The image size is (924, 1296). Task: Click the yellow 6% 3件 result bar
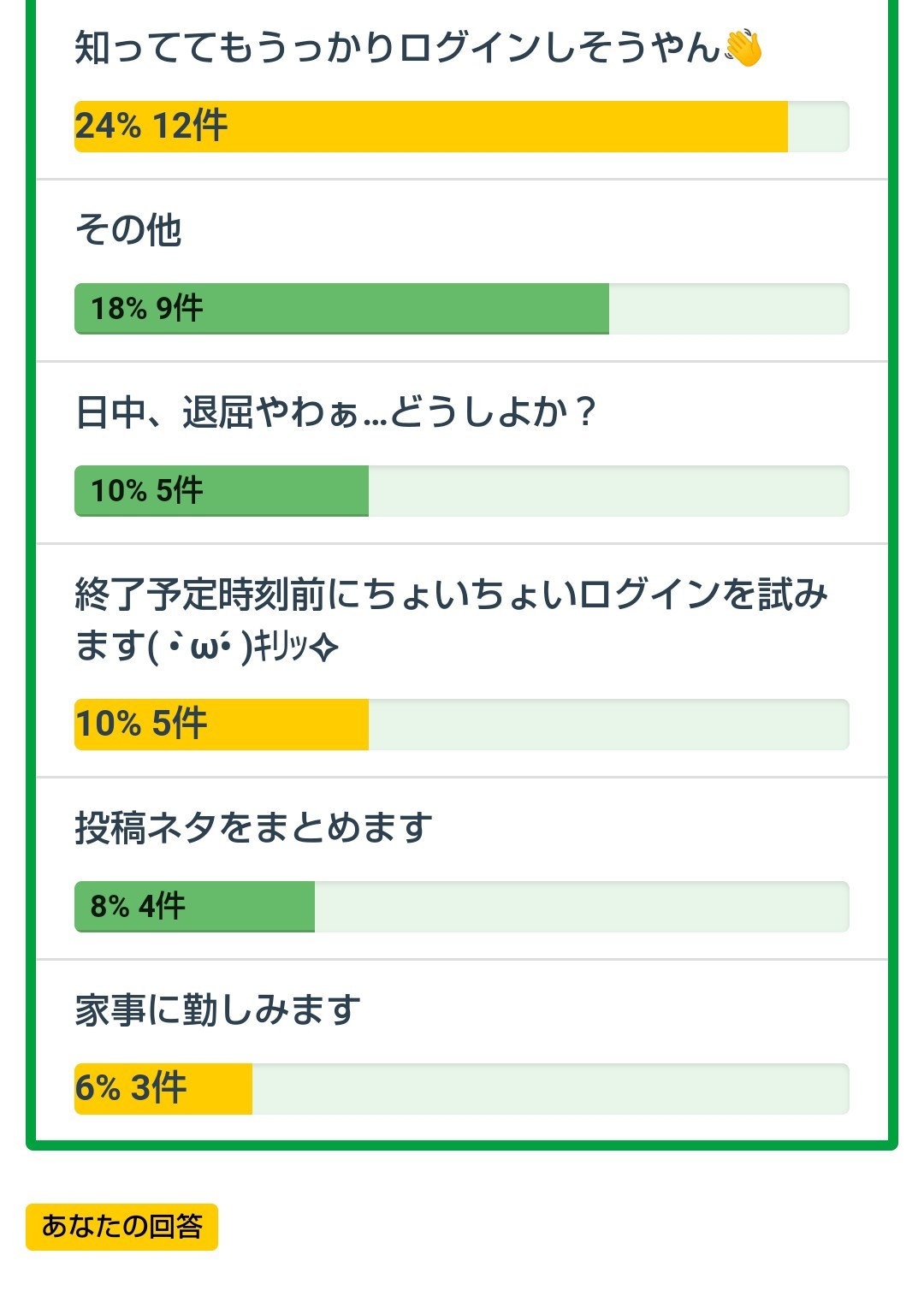(x=163, y=1089)
